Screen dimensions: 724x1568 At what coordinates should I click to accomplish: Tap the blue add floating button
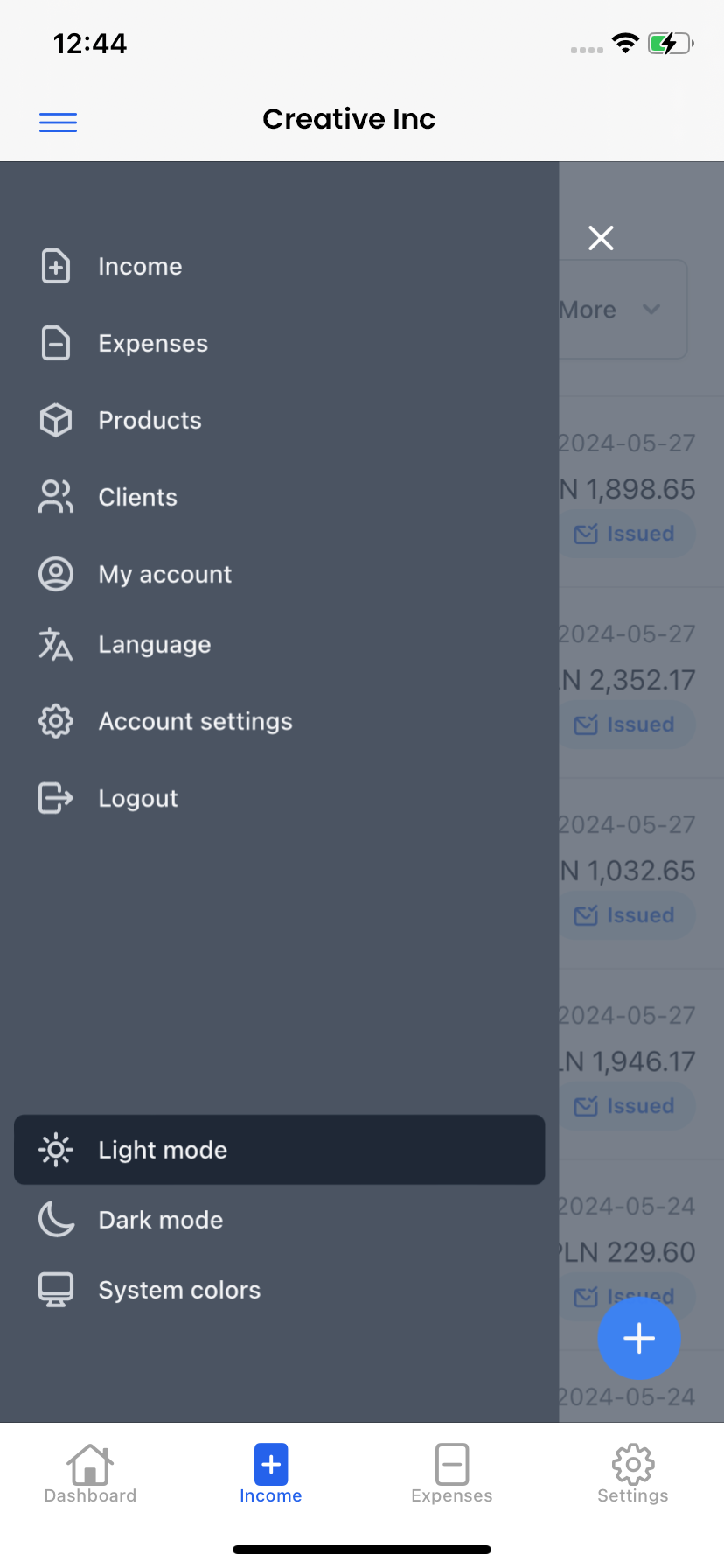click(639, 1338)
